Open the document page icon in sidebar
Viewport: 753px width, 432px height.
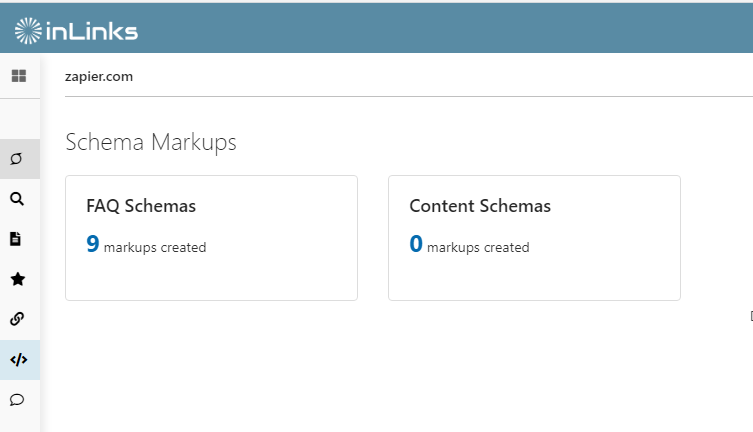pos(15,239)
